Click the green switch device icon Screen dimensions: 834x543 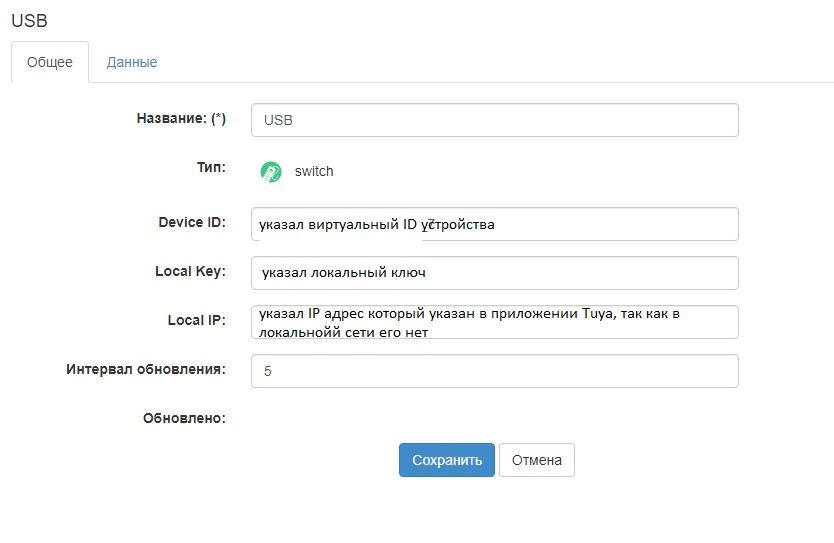coord(270,172)
